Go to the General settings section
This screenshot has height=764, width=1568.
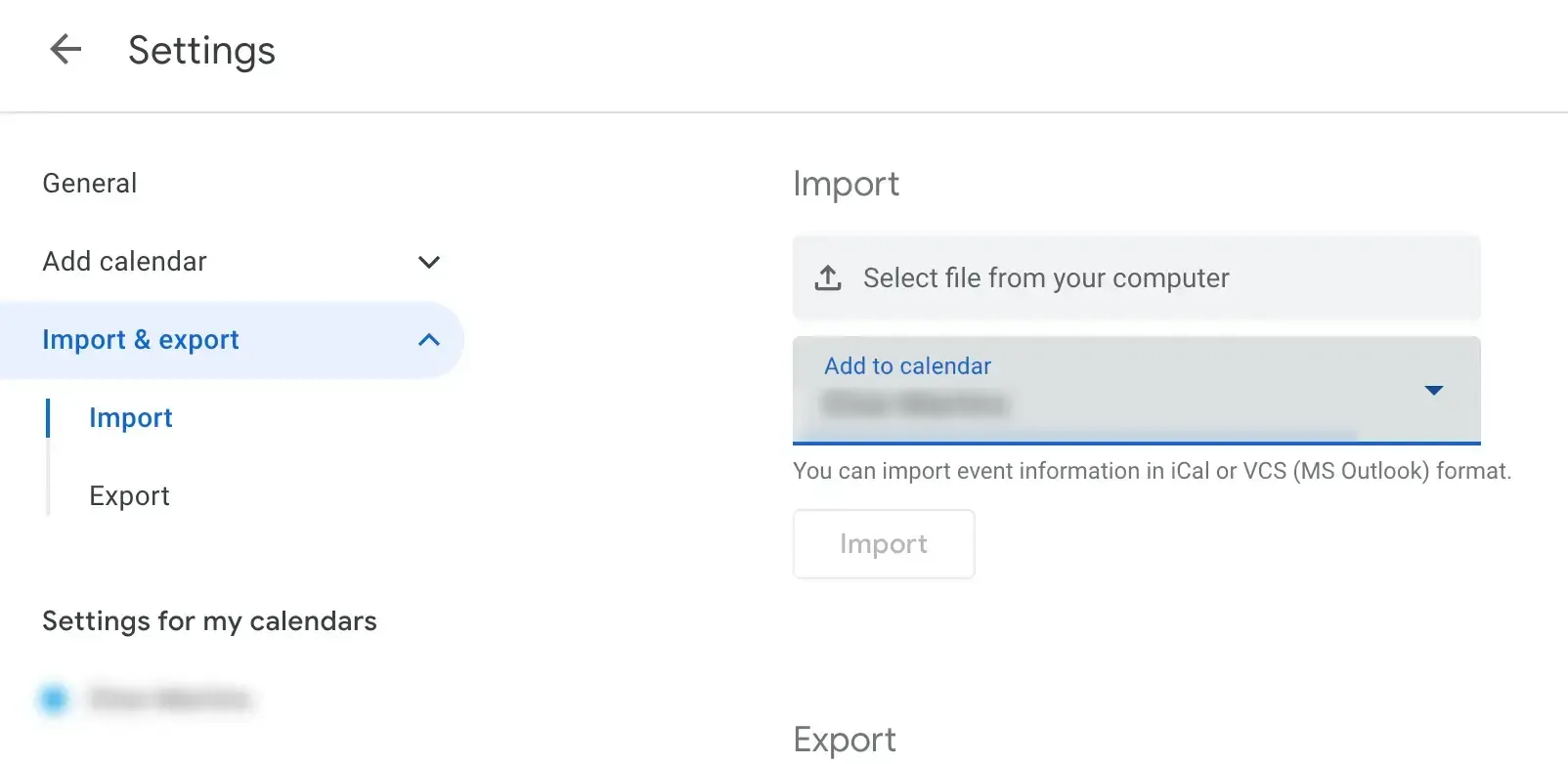click(89, 183)
